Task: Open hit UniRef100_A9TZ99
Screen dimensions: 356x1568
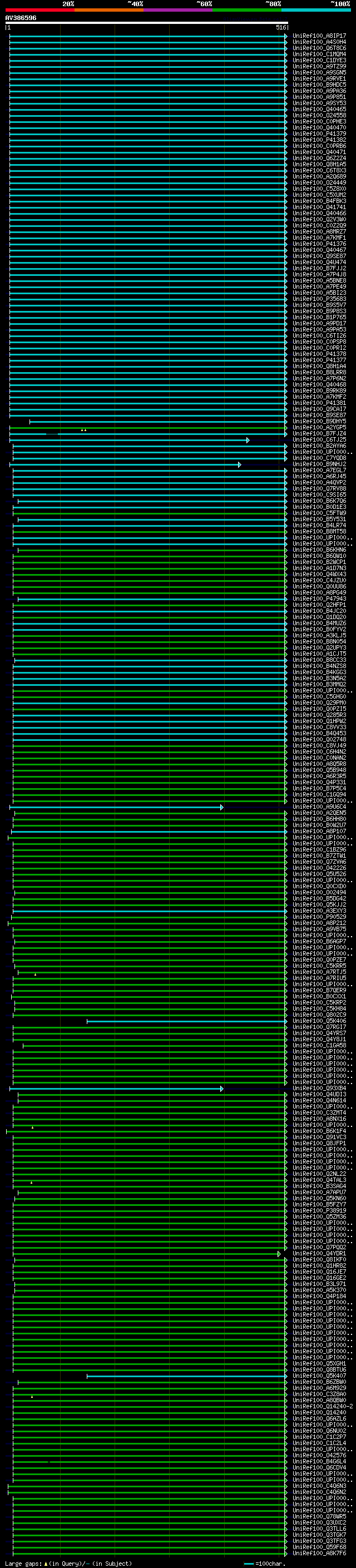Action: [319, 66]
